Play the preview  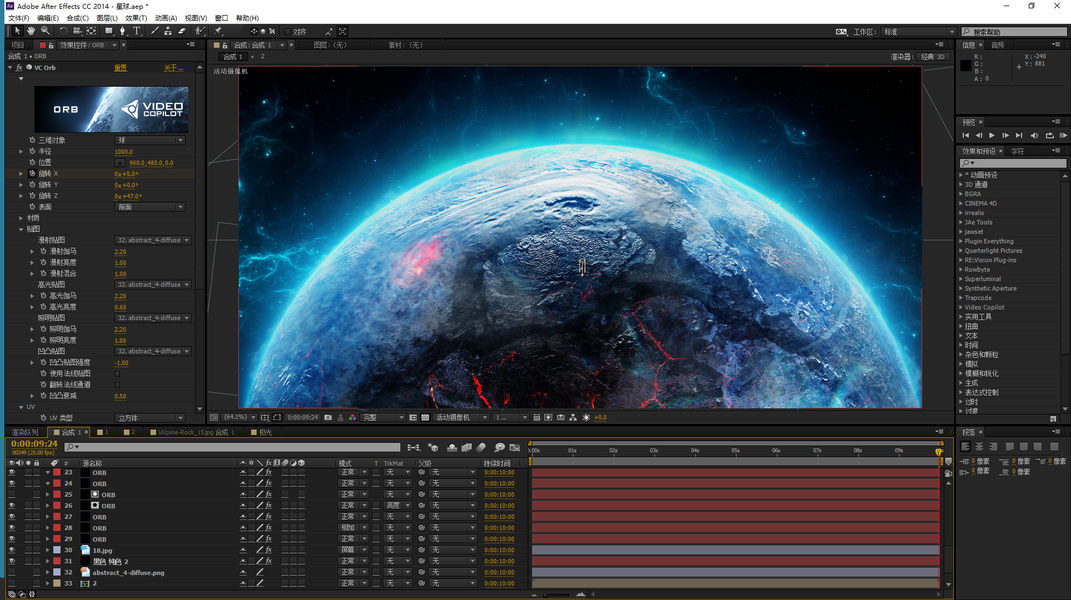tap(992, 136)
